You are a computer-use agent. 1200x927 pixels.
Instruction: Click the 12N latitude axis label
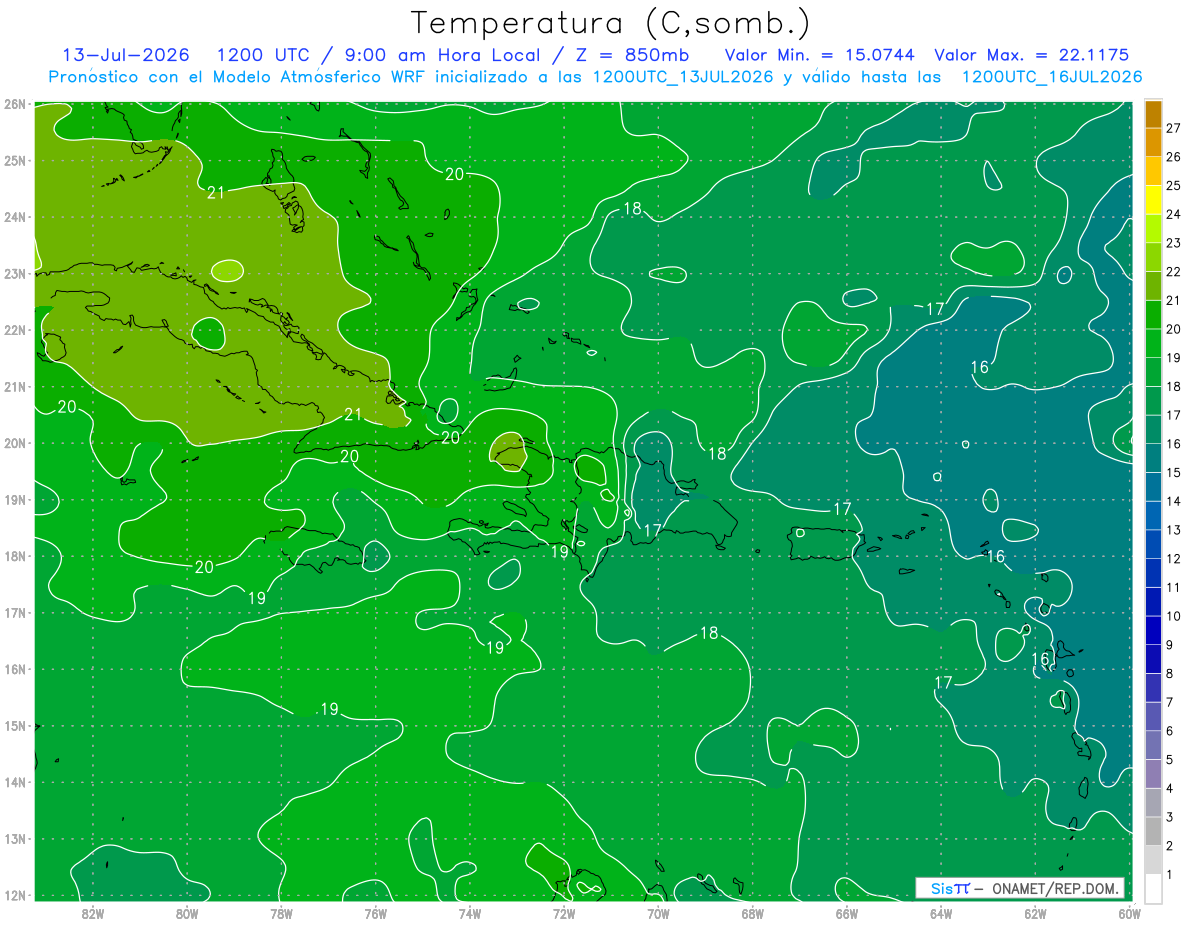[14, 895]
